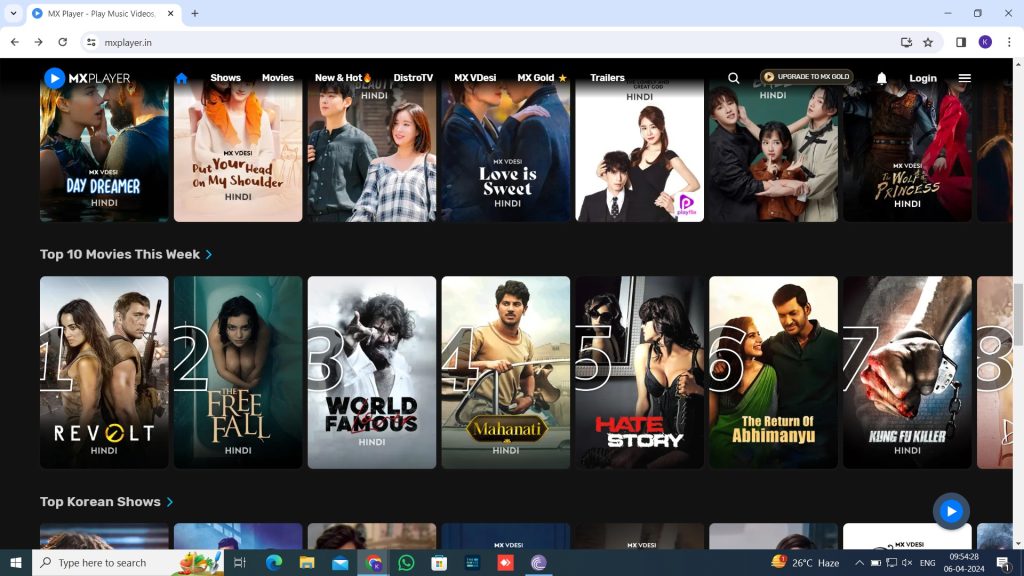1024x576 pixels.
Task: Reload the page in browser
Action: (x=63, y=42)
